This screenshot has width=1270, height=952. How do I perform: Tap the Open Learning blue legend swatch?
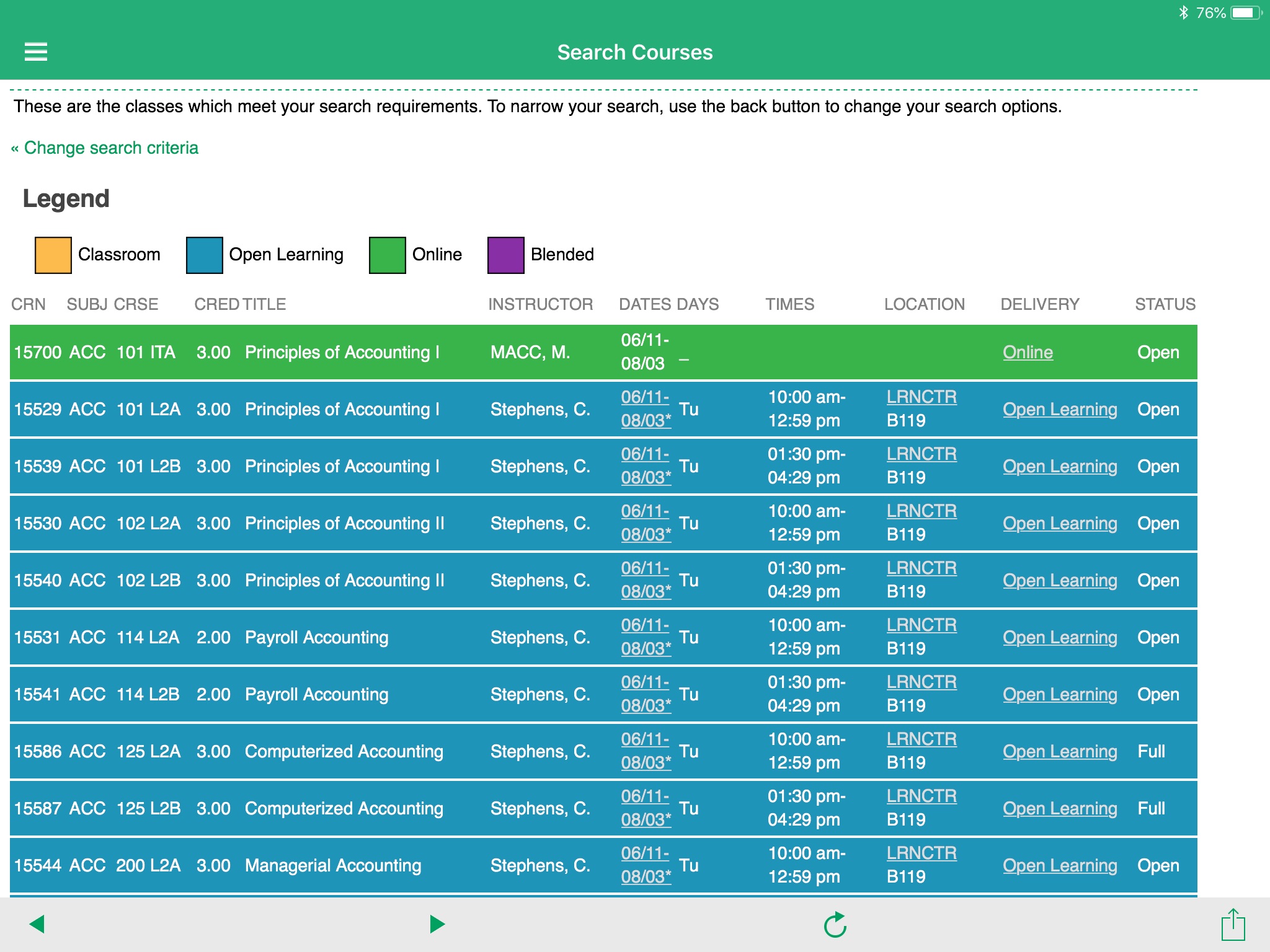point(205,255)
